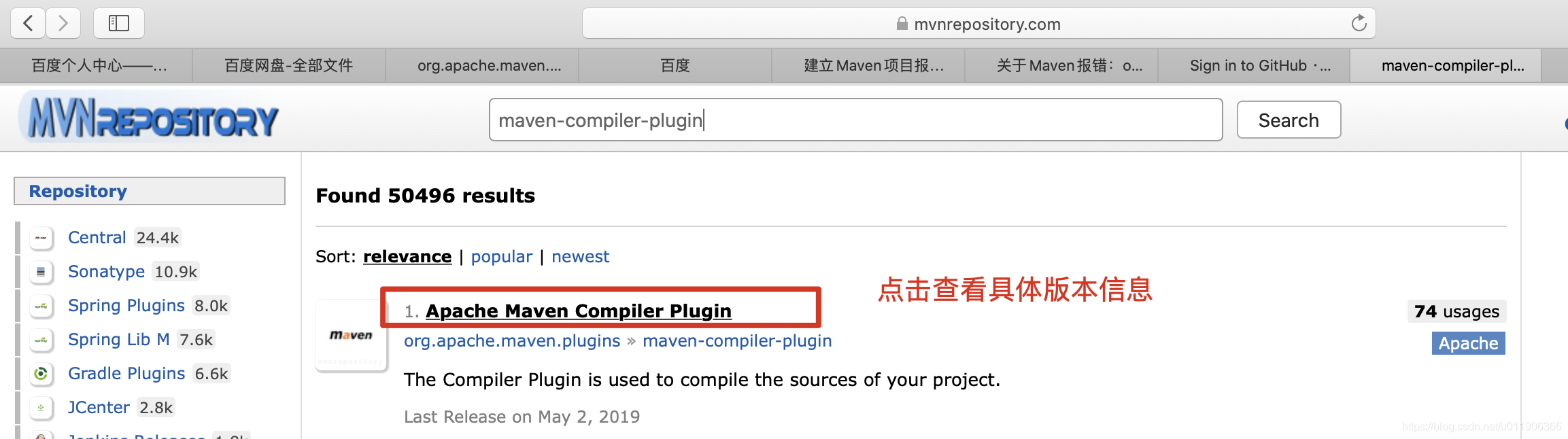Click the MVNRepository logo

pyautogui.click(x=150, y=118)
